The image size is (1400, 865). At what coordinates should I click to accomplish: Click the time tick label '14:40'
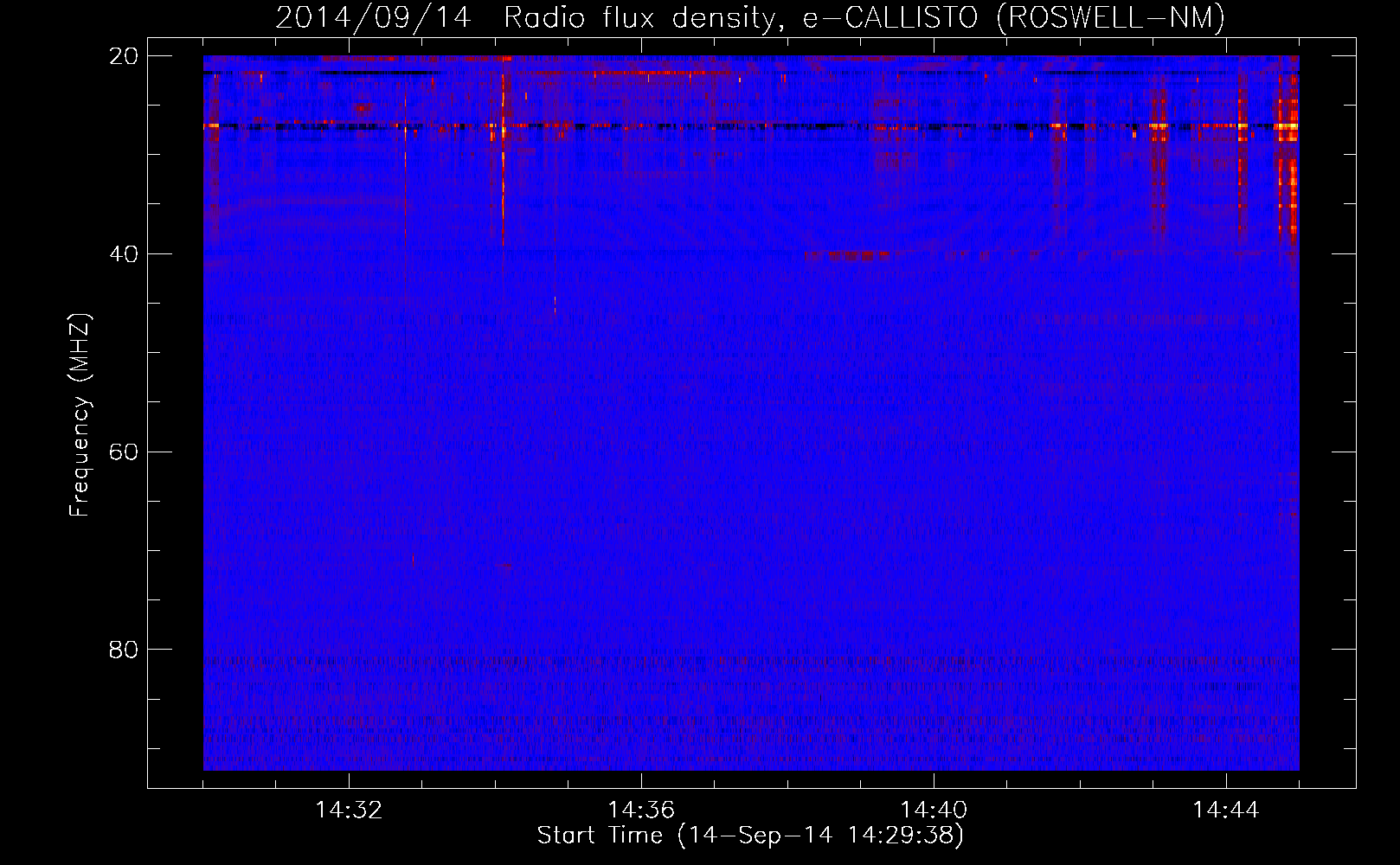click(934, 811)
